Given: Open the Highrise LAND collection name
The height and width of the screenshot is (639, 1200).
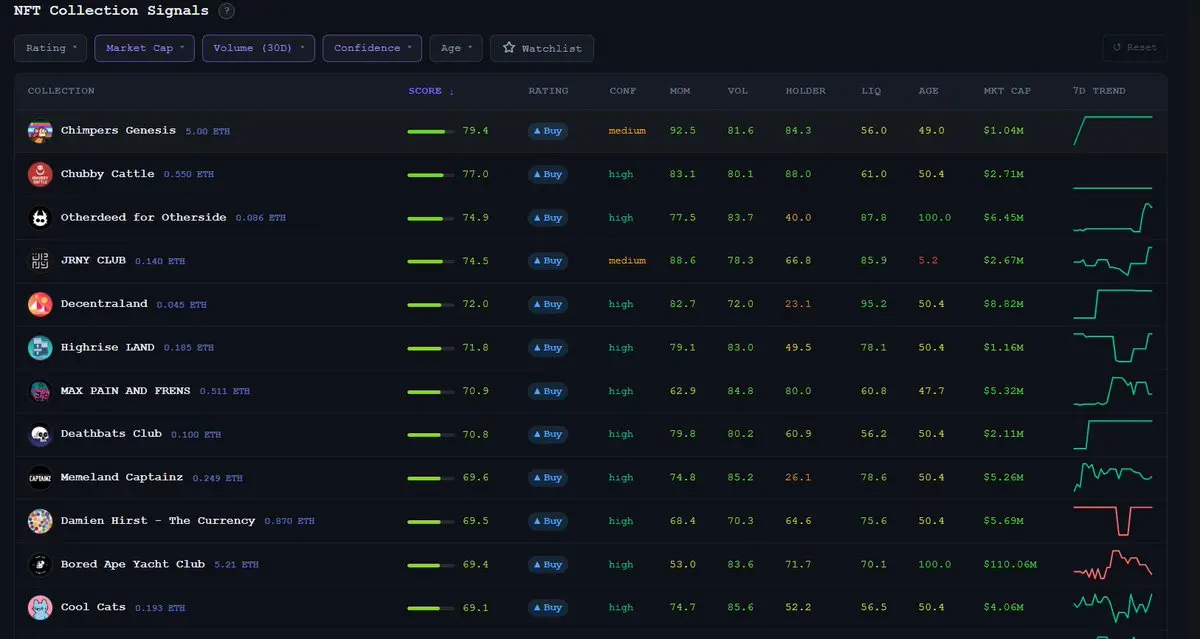Looking at the screenshot, I should pos(107,347).
